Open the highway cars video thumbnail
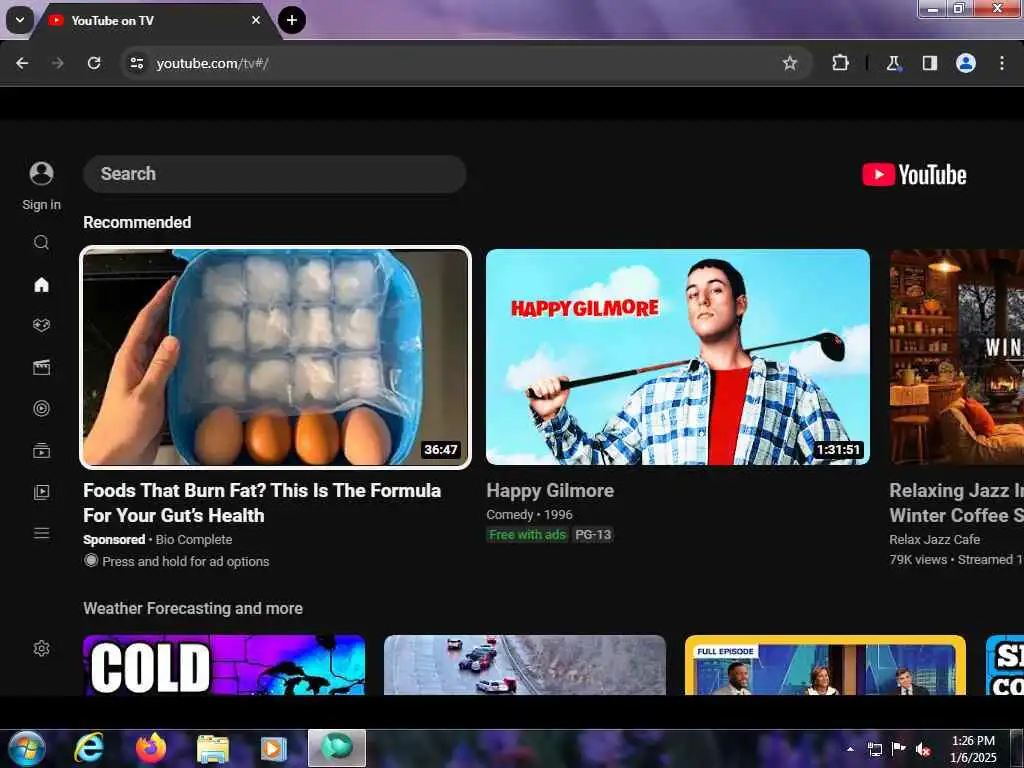Screen dimensions: 1024x768 (x=525, y=665)
